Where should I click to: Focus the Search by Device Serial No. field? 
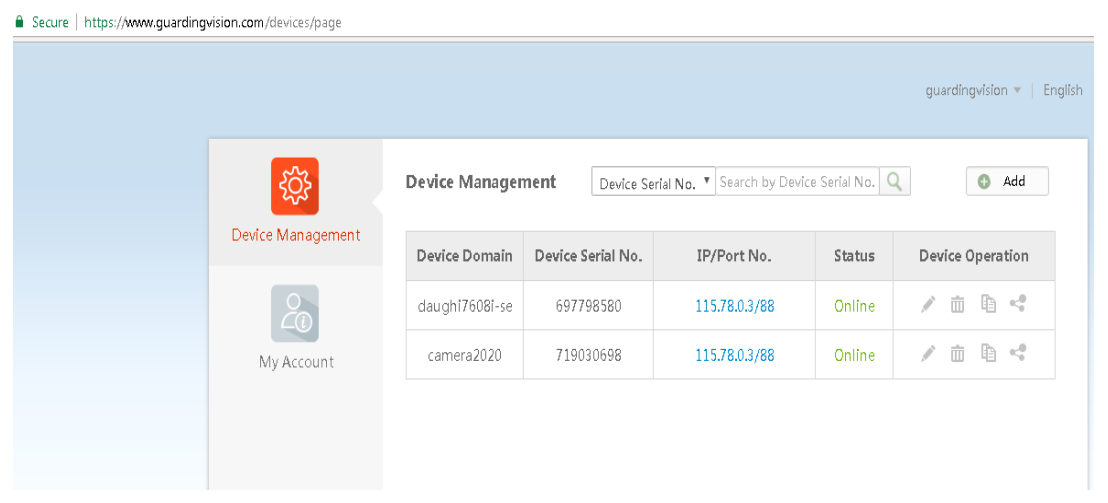(797, 182)
